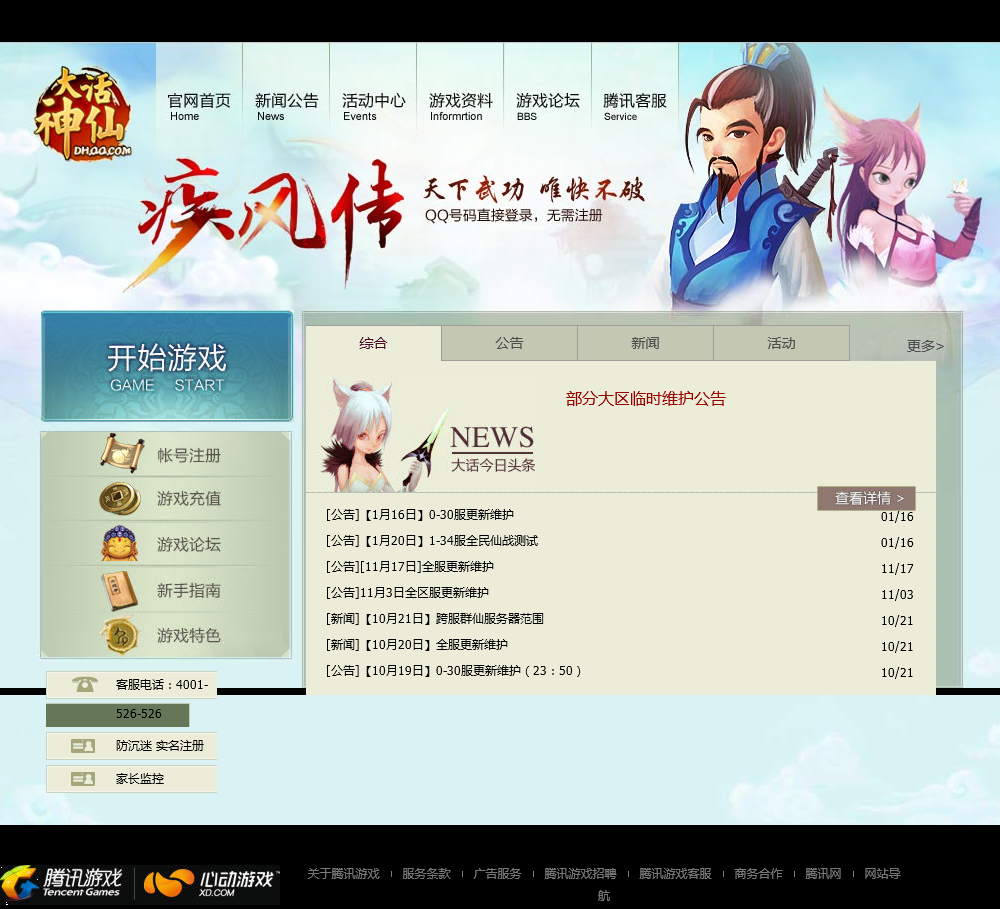1000x909 pixels.
Task: Click the telephone icon beside 客服电话
Action: point(84,684)
